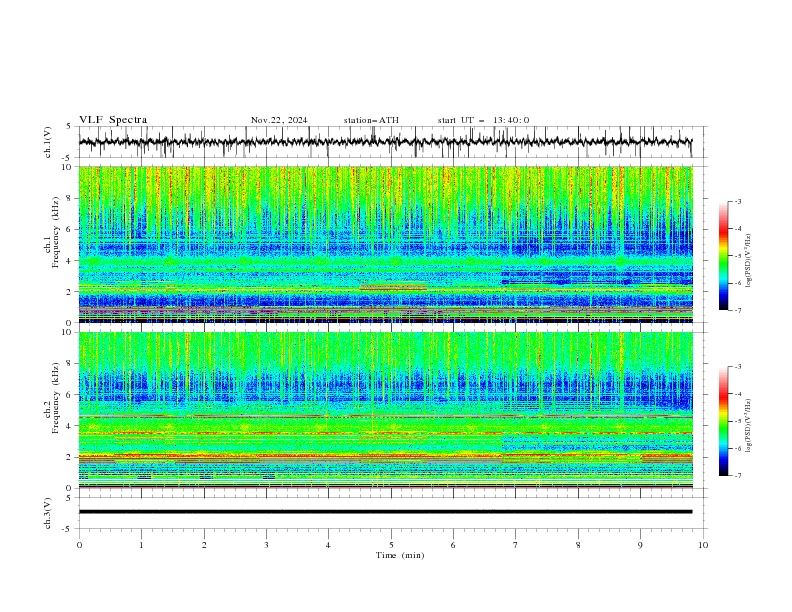
Task: Click the '4' kHz tick on ch.2 axis
Action: coord(71,426)
